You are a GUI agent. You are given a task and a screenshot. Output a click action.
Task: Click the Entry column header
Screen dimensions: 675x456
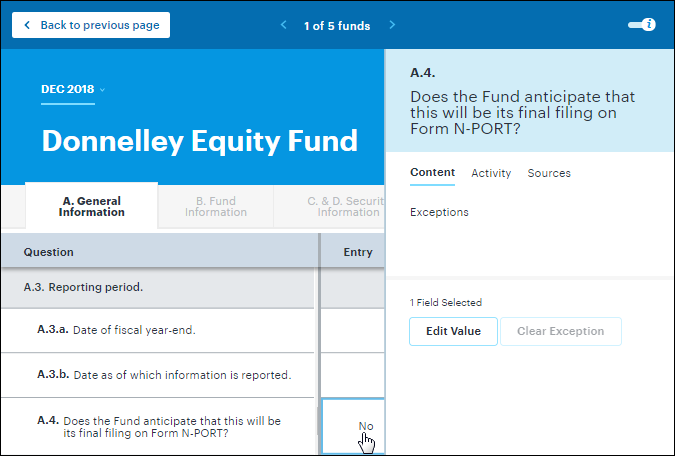[x=357, y=252]
